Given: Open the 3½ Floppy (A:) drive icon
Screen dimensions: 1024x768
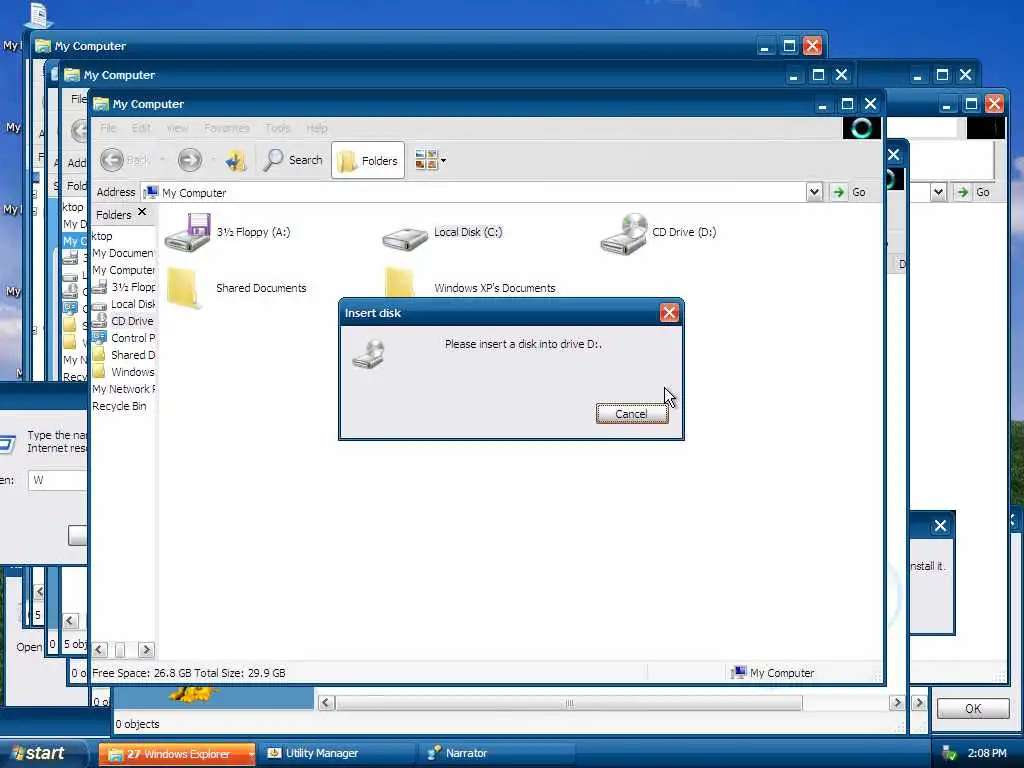Looking at the screenshot, I should (x=187, y=232).
